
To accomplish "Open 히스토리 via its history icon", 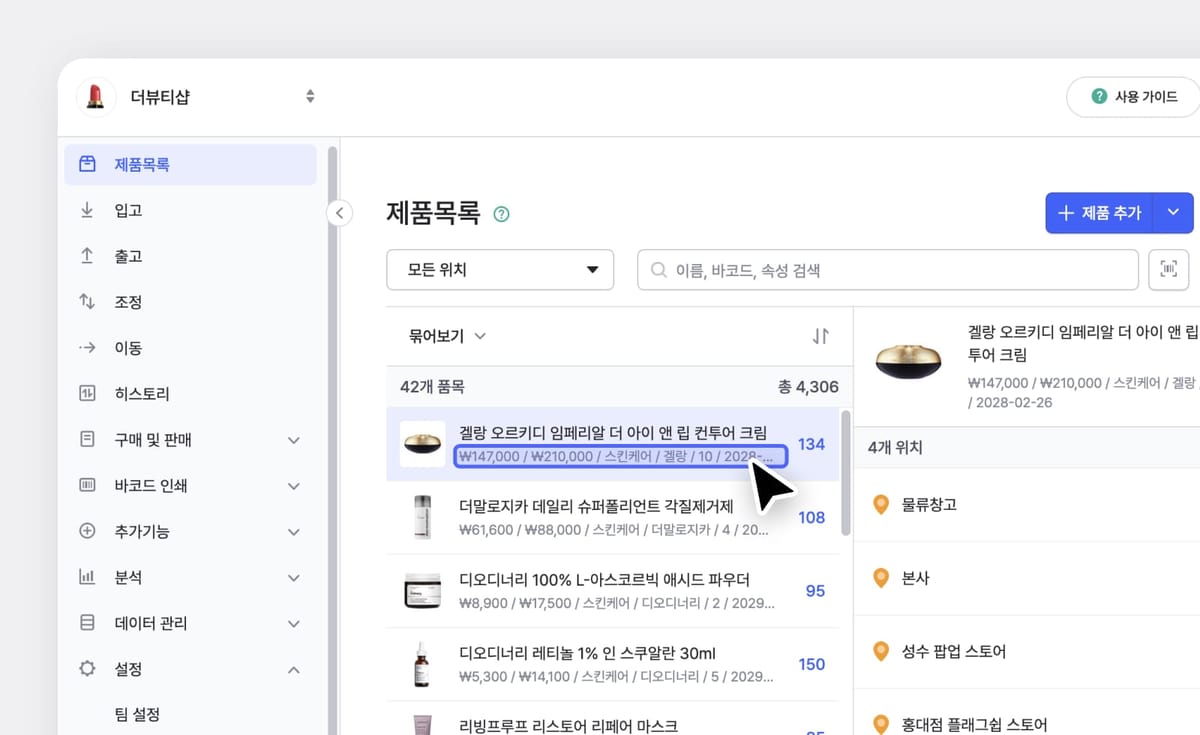I will [x=88, y=393].
